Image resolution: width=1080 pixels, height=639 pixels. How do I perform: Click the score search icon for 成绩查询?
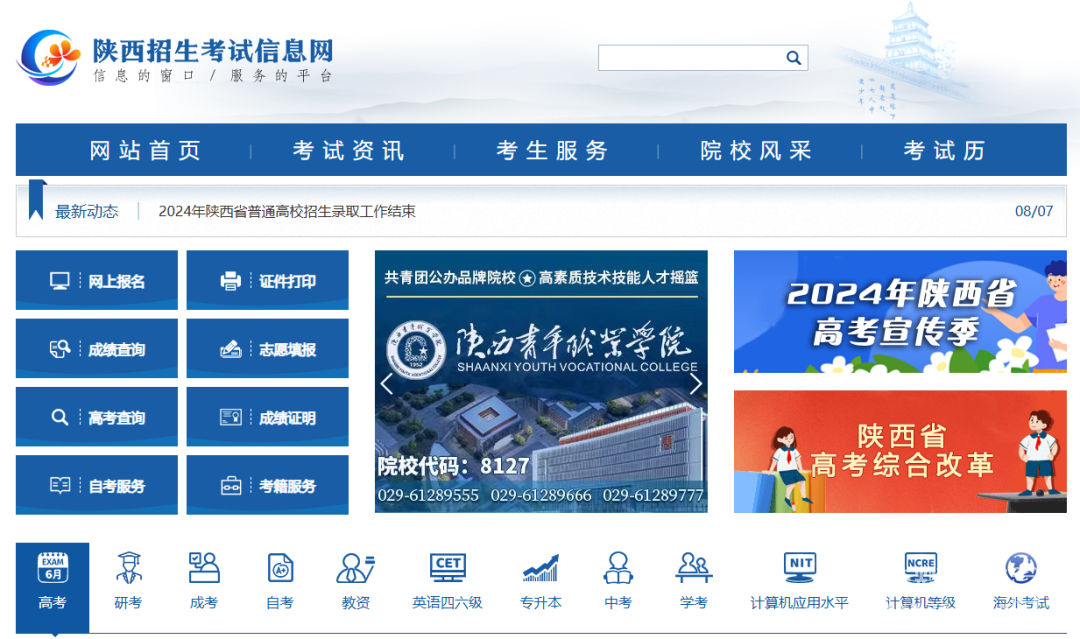[60, 349]
